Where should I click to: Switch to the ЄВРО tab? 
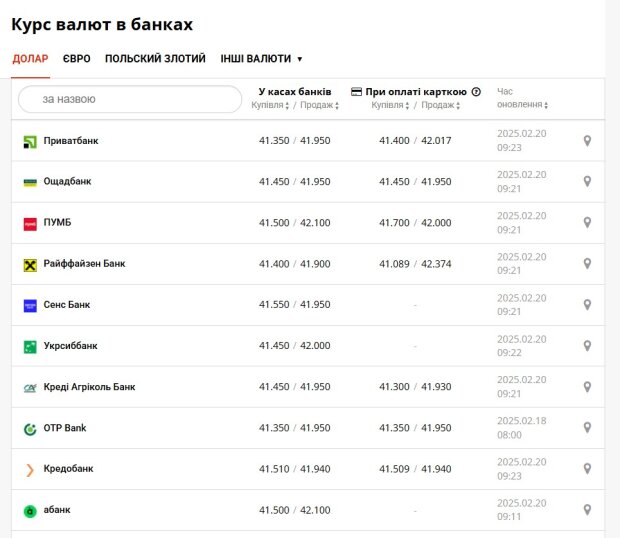tap(76, 59)
